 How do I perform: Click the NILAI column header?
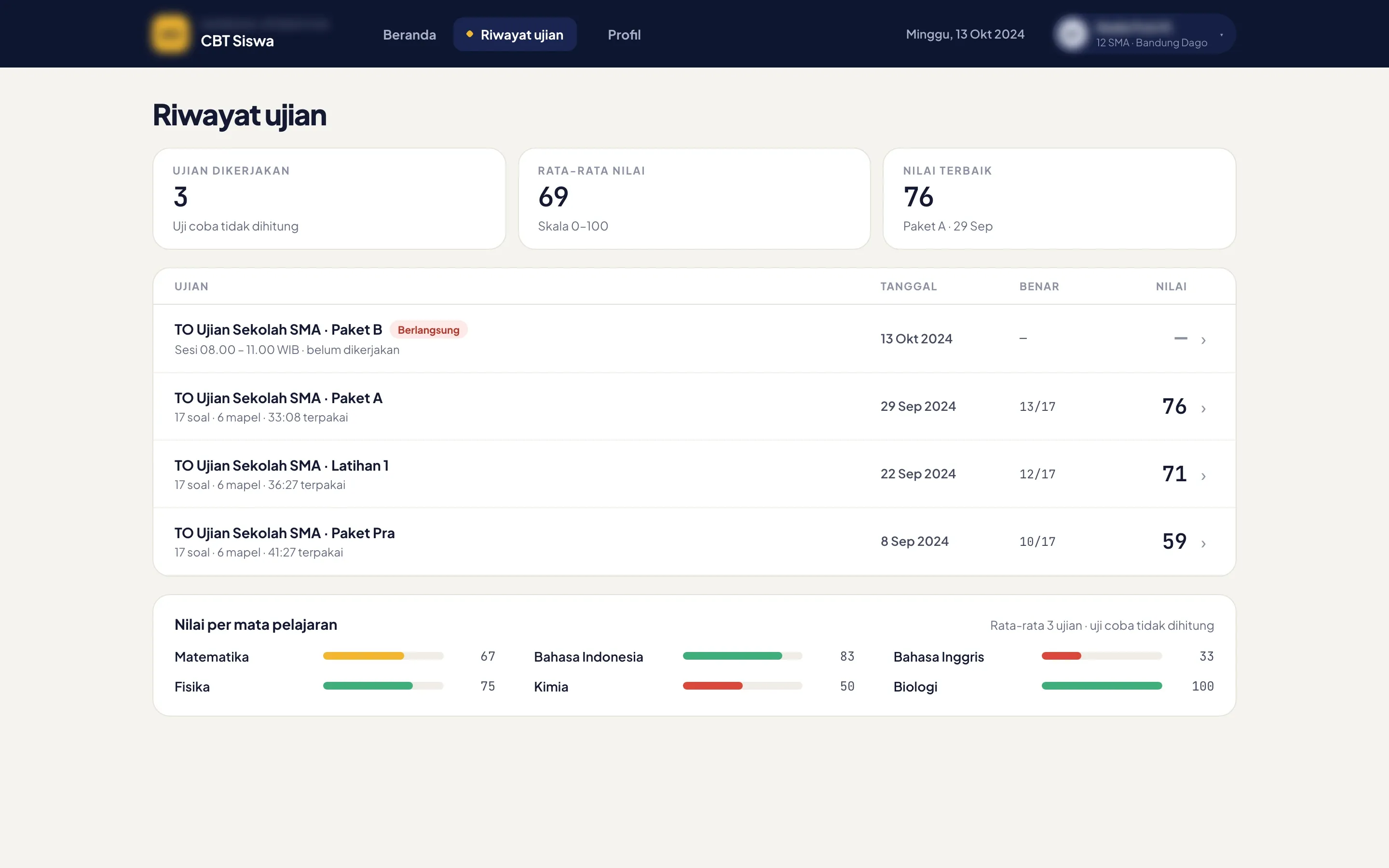1171,286
